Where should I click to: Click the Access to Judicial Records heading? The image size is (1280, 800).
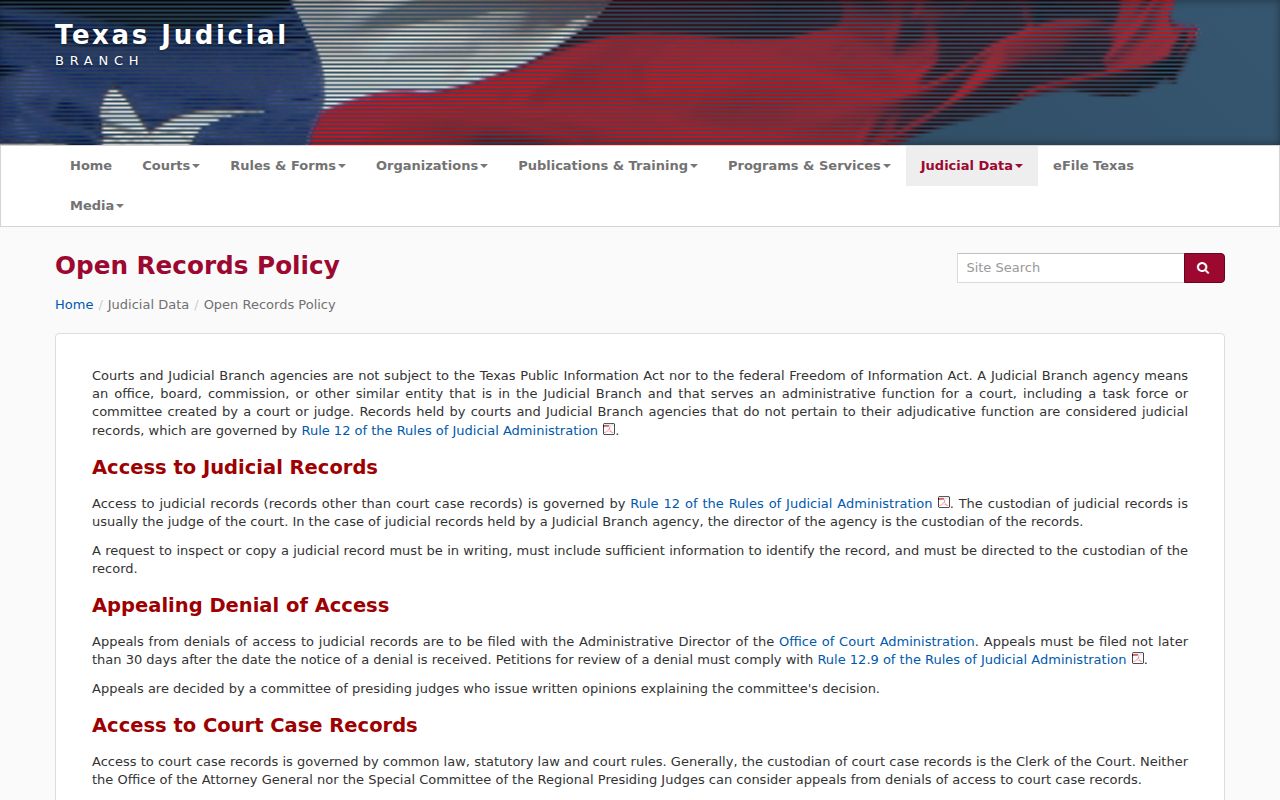(235, 467)
